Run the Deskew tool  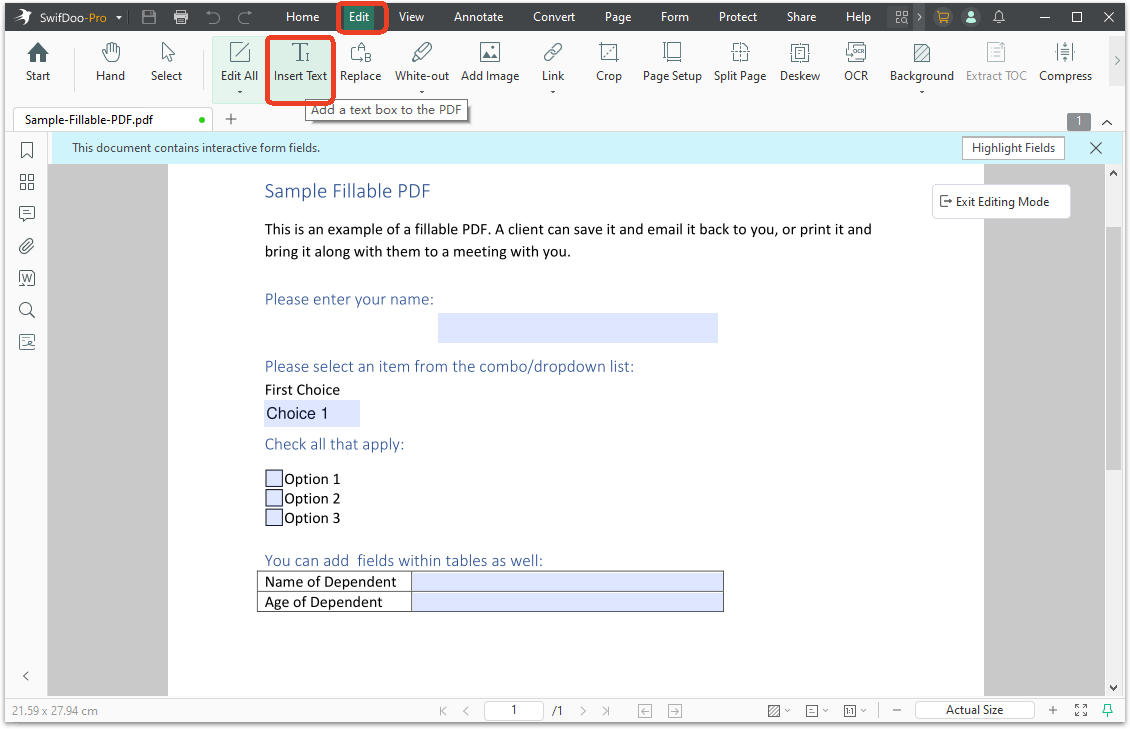(800, 62)
